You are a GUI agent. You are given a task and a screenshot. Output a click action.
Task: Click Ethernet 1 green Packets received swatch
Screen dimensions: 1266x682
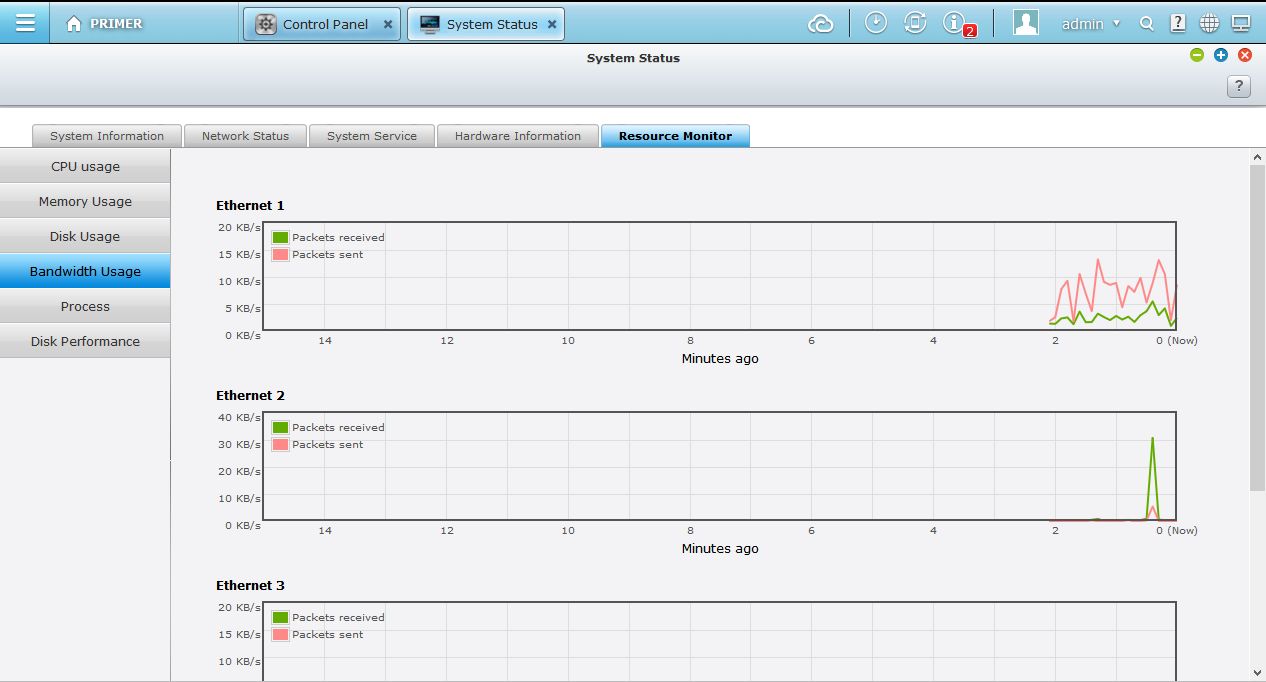click(280, 238)
